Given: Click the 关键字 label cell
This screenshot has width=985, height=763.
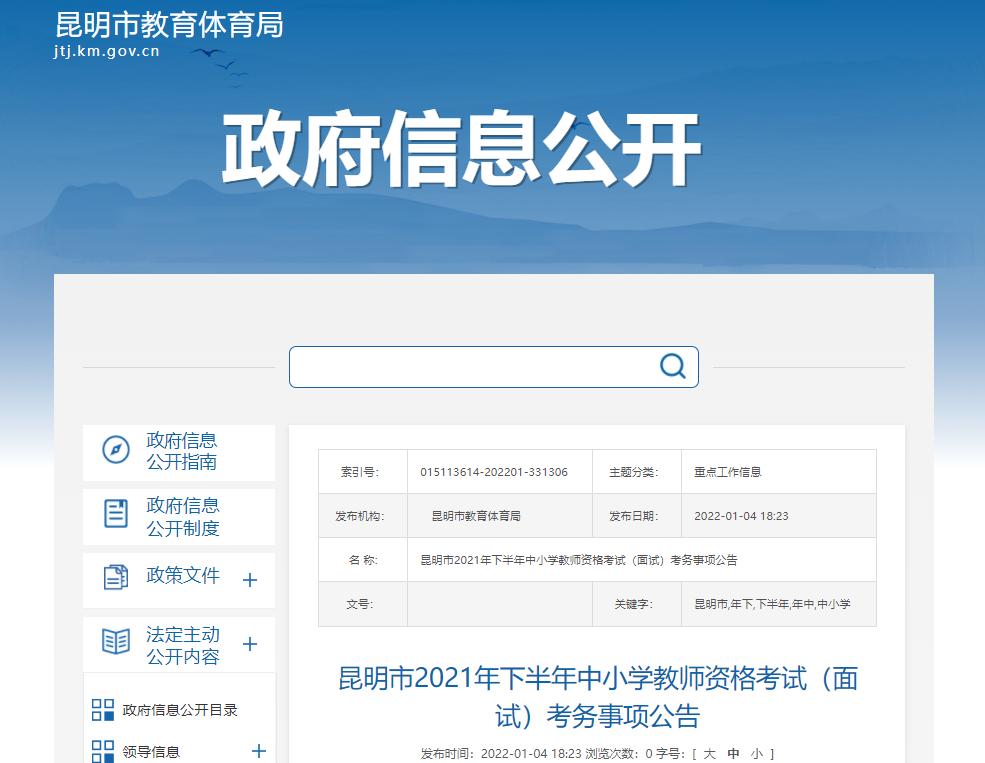Looking at the screenshot, I should tap(636, 604).
